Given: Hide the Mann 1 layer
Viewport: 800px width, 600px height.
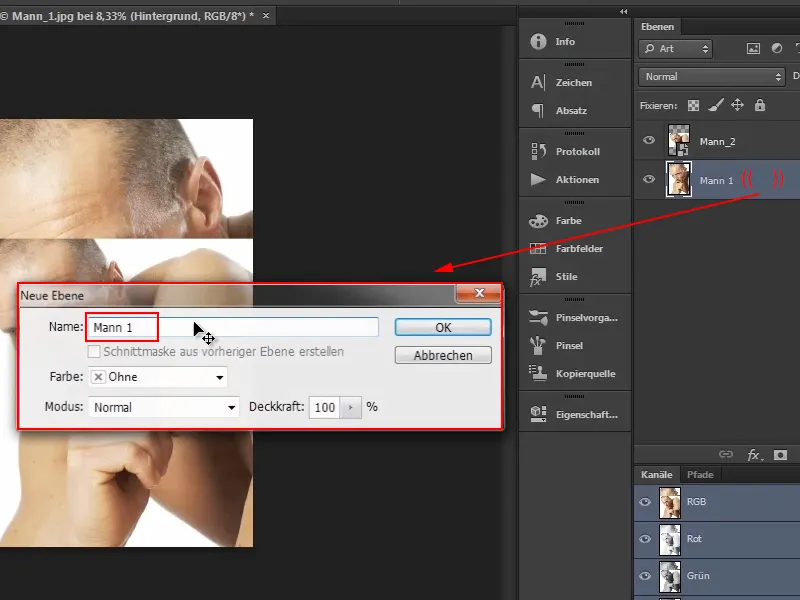Looking at the screenshot, I should pyautogui.click(x=648, y=179).
